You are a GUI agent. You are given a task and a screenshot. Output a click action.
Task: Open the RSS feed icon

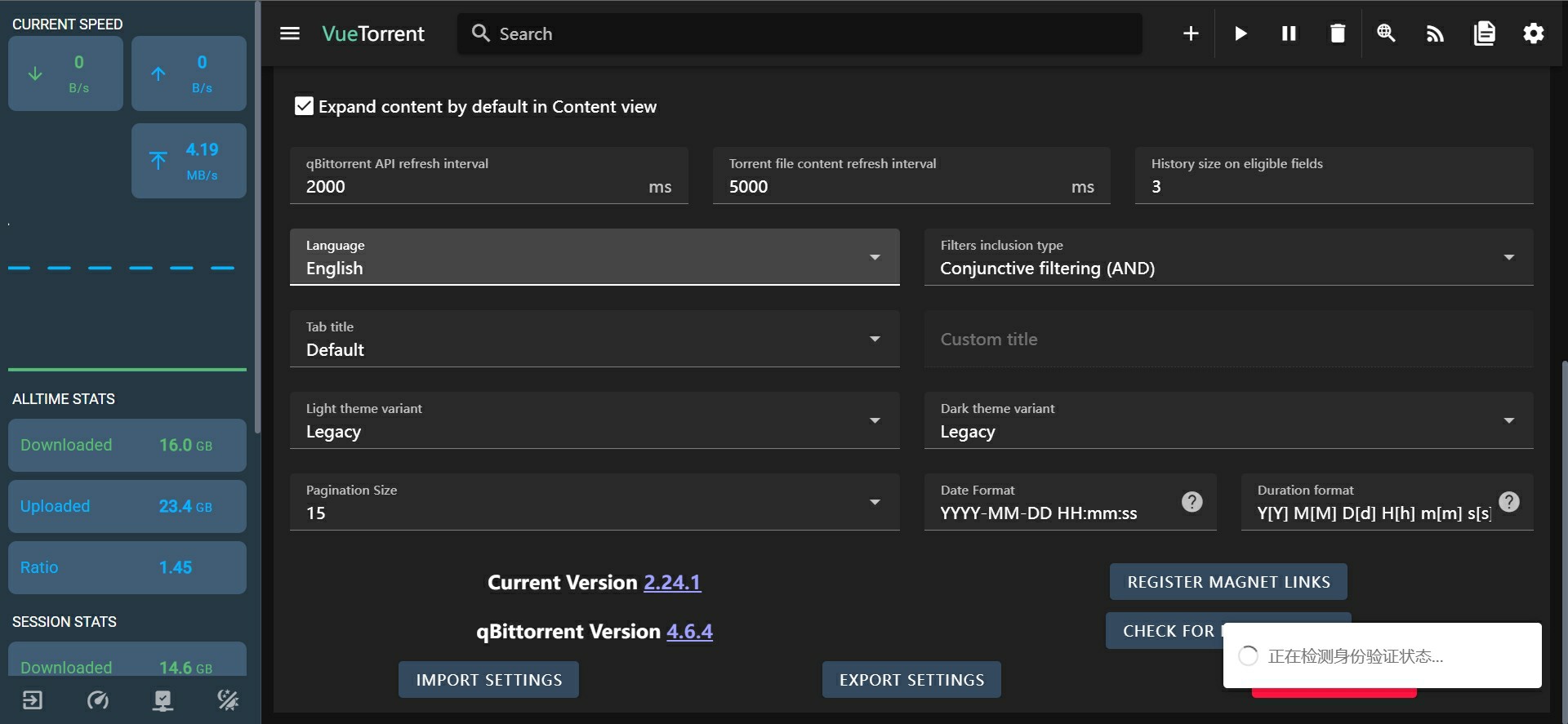click(x=1435, y=33)
